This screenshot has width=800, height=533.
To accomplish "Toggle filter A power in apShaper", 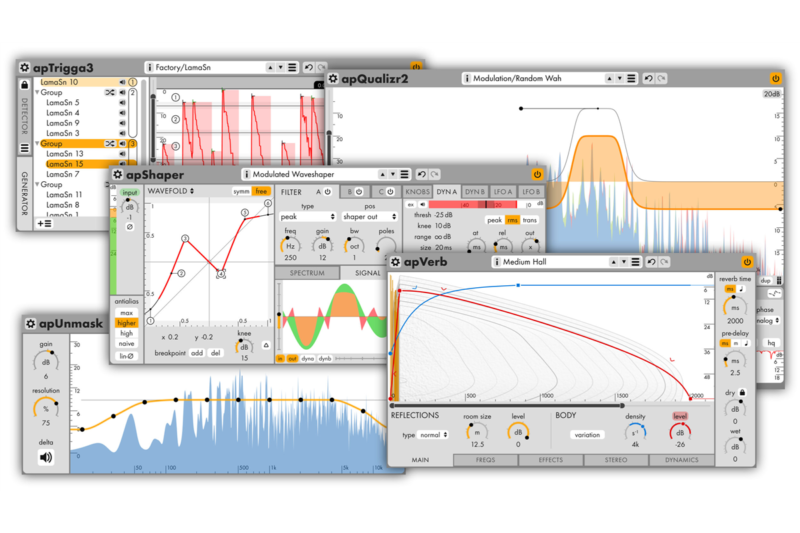I will click(x=329, y=191).
